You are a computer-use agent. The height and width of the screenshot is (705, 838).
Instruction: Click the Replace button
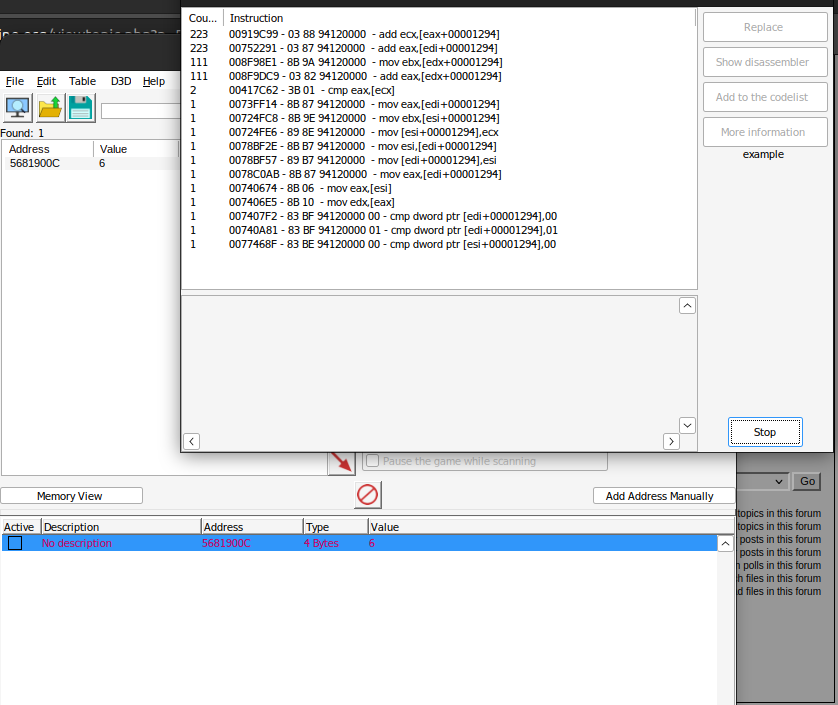coord(764,27)
